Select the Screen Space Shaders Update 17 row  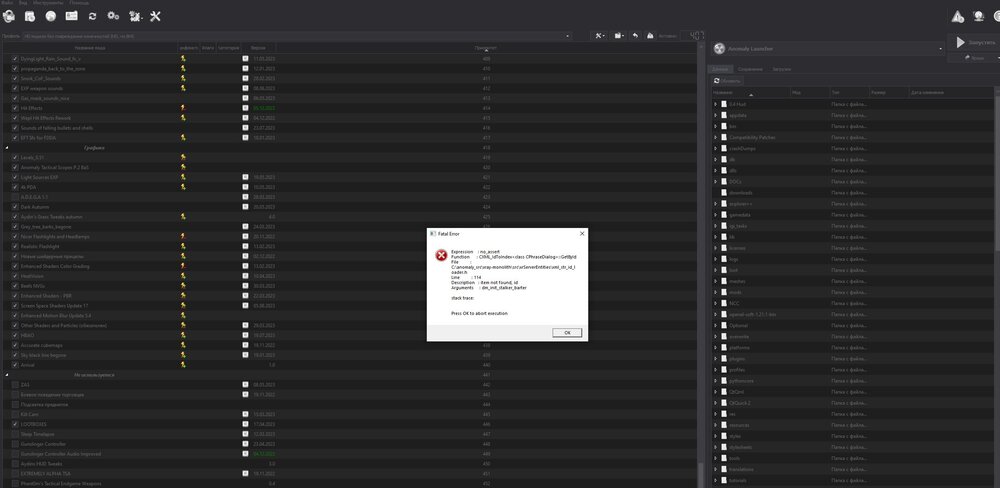click(351, 306)
